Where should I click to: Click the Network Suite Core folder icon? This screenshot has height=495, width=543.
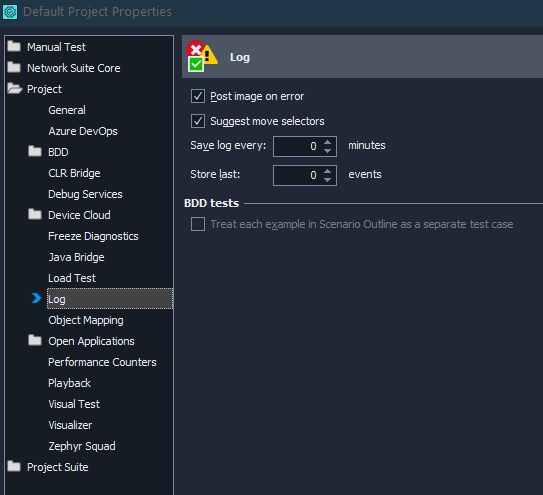(x=14, y=68)
